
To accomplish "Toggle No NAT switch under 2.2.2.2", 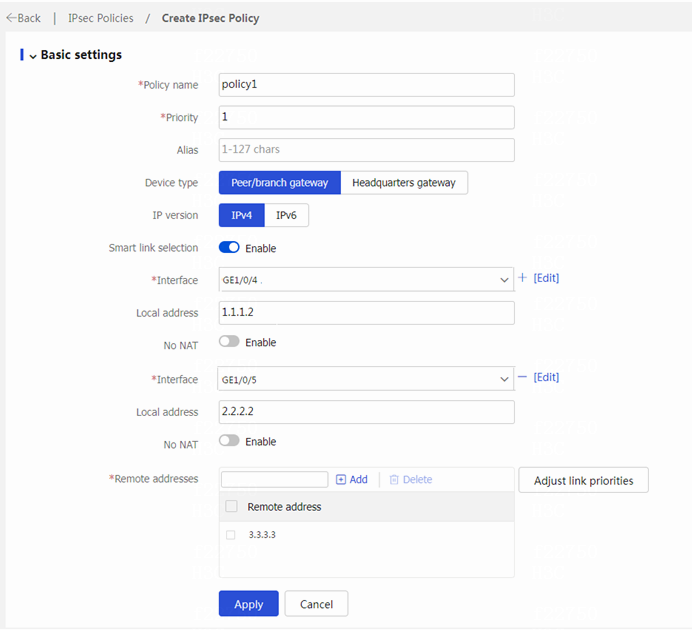I will tap(229, 441).
